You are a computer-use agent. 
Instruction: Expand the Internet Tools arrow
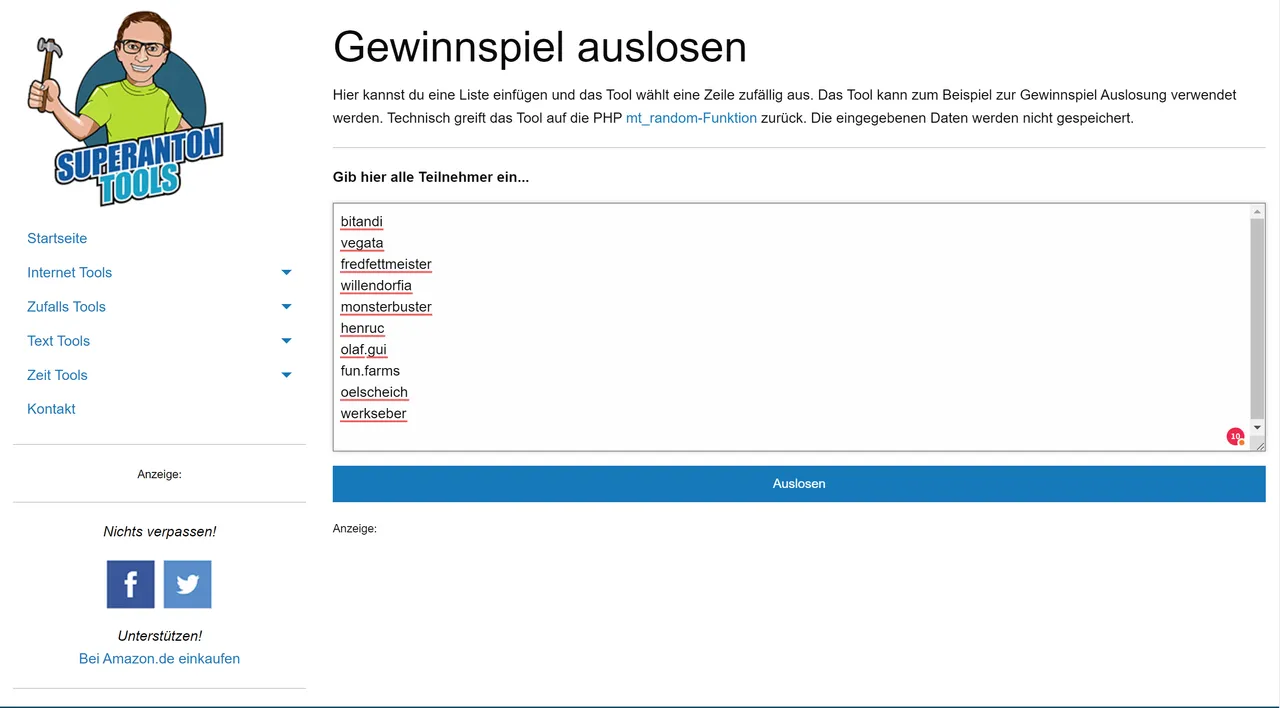pos(286,273)
